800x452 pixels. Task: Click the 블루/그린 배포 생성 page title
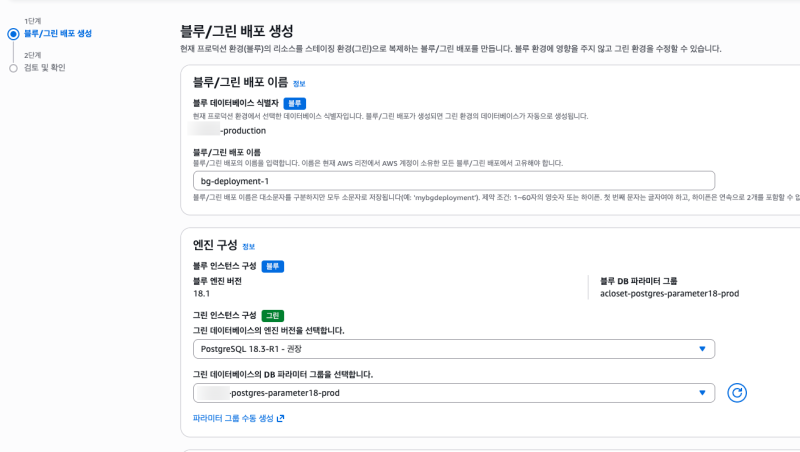tap(237, 32)
